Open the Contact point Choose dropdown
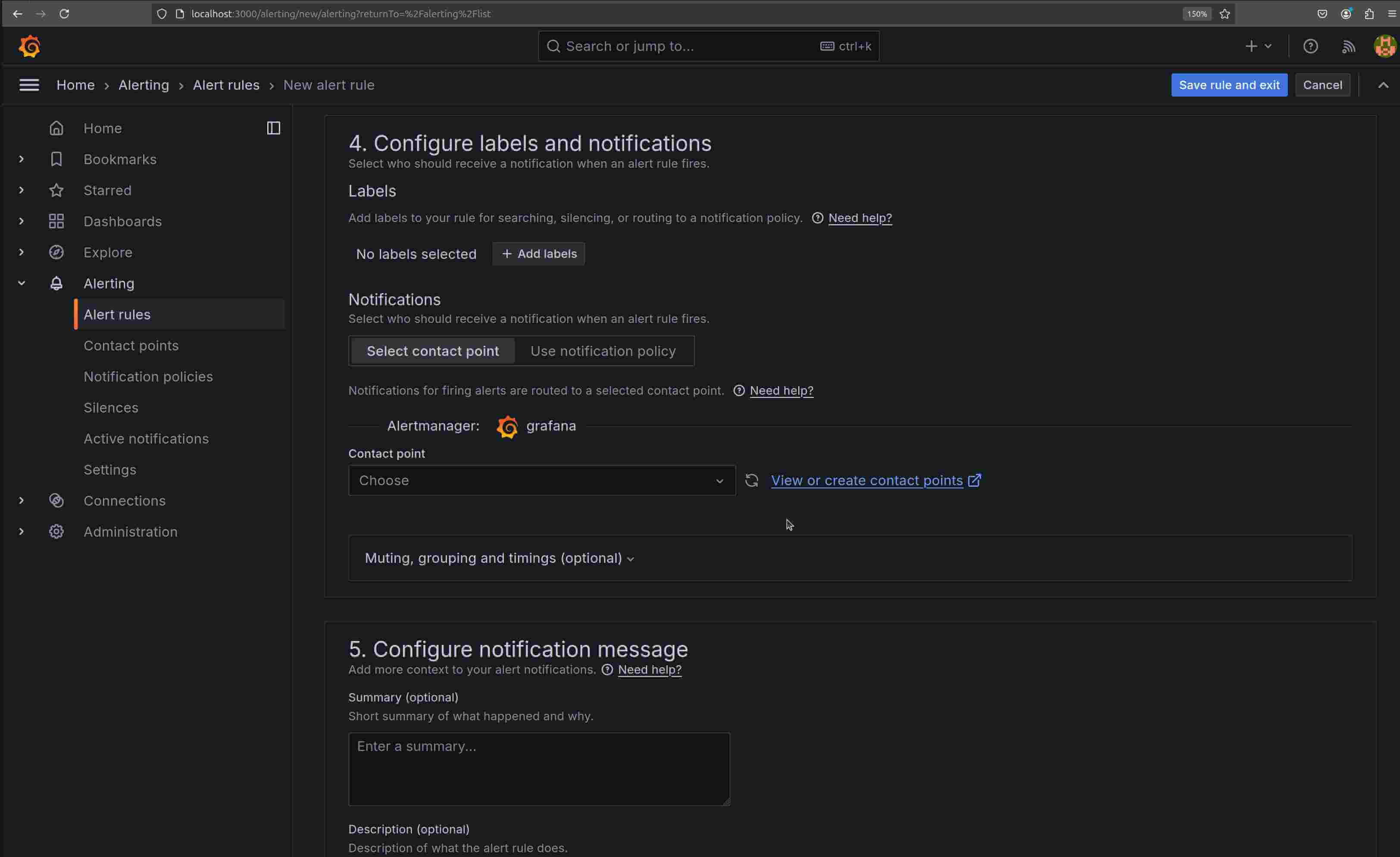This screenshot has width=1400, height=857. 541,480
